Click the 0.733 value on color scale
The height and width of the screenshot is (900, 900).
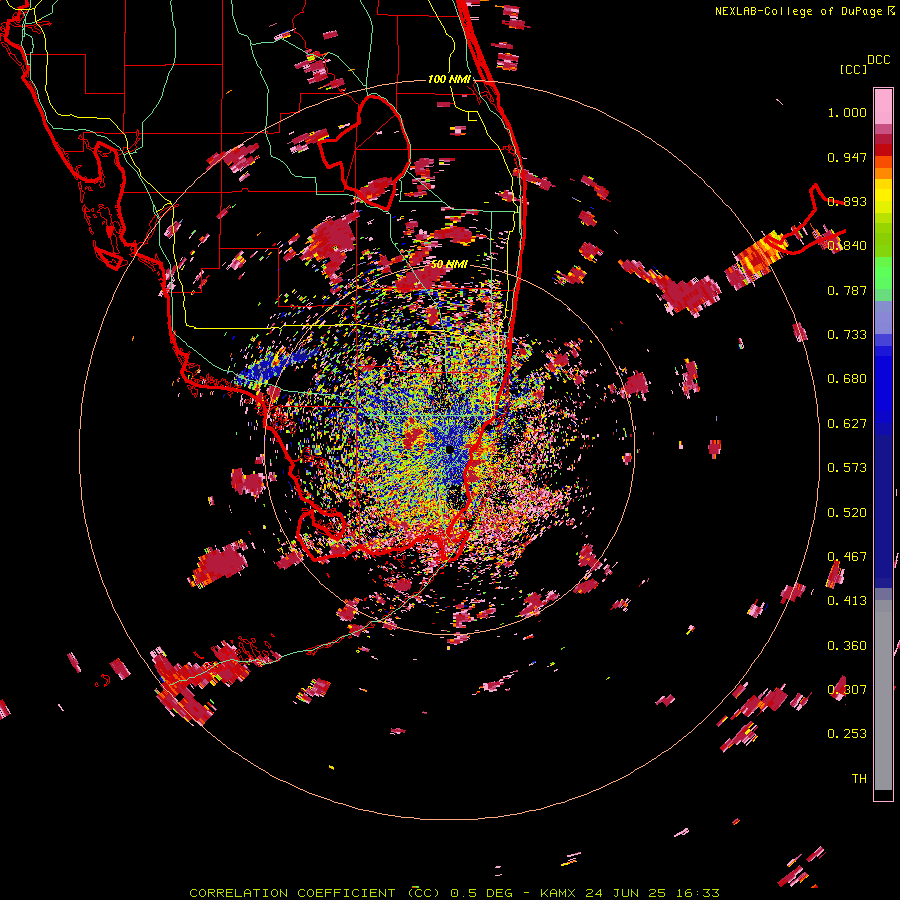coord(847,335)
